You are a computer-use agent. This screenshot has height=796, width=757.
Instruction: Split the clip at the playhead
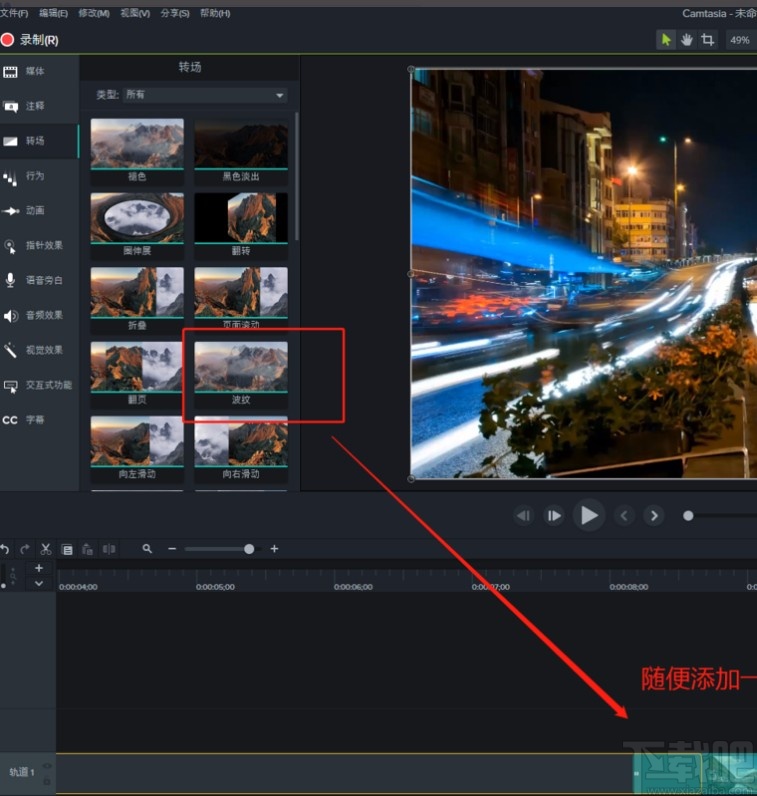tap(109, 549)
